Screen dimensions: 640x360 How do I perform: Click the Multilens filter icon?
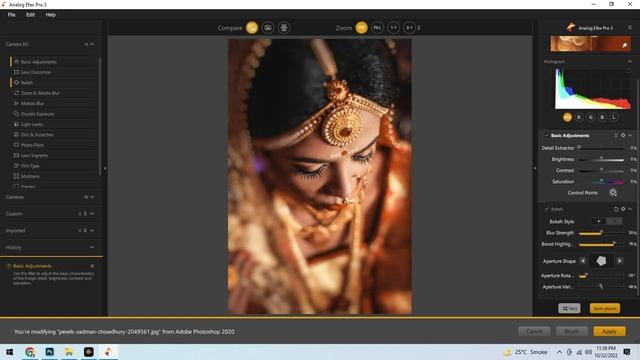(x=16, y=176)
